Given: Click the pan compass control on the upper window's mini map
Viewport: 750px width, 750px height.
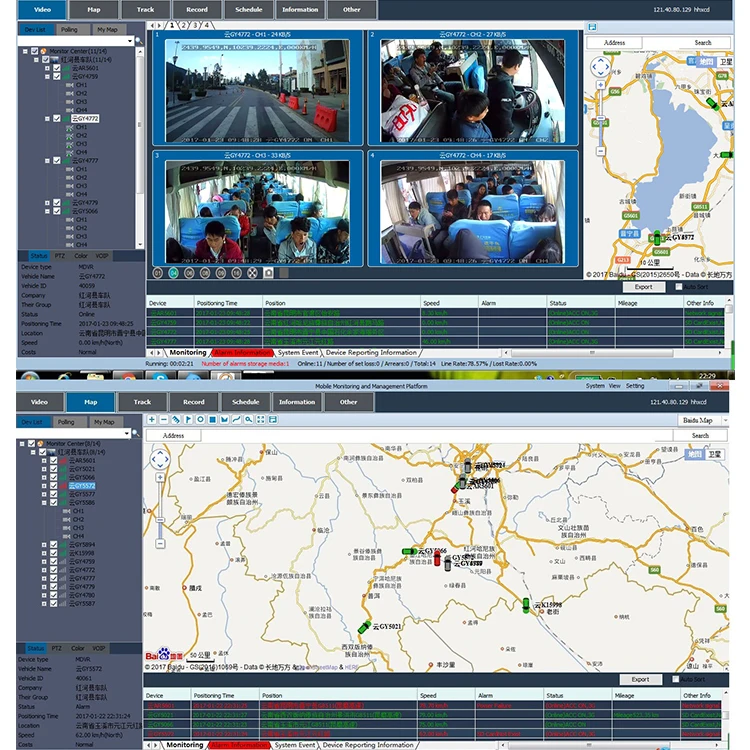Looking at the screenshot, I should [600, 67].
